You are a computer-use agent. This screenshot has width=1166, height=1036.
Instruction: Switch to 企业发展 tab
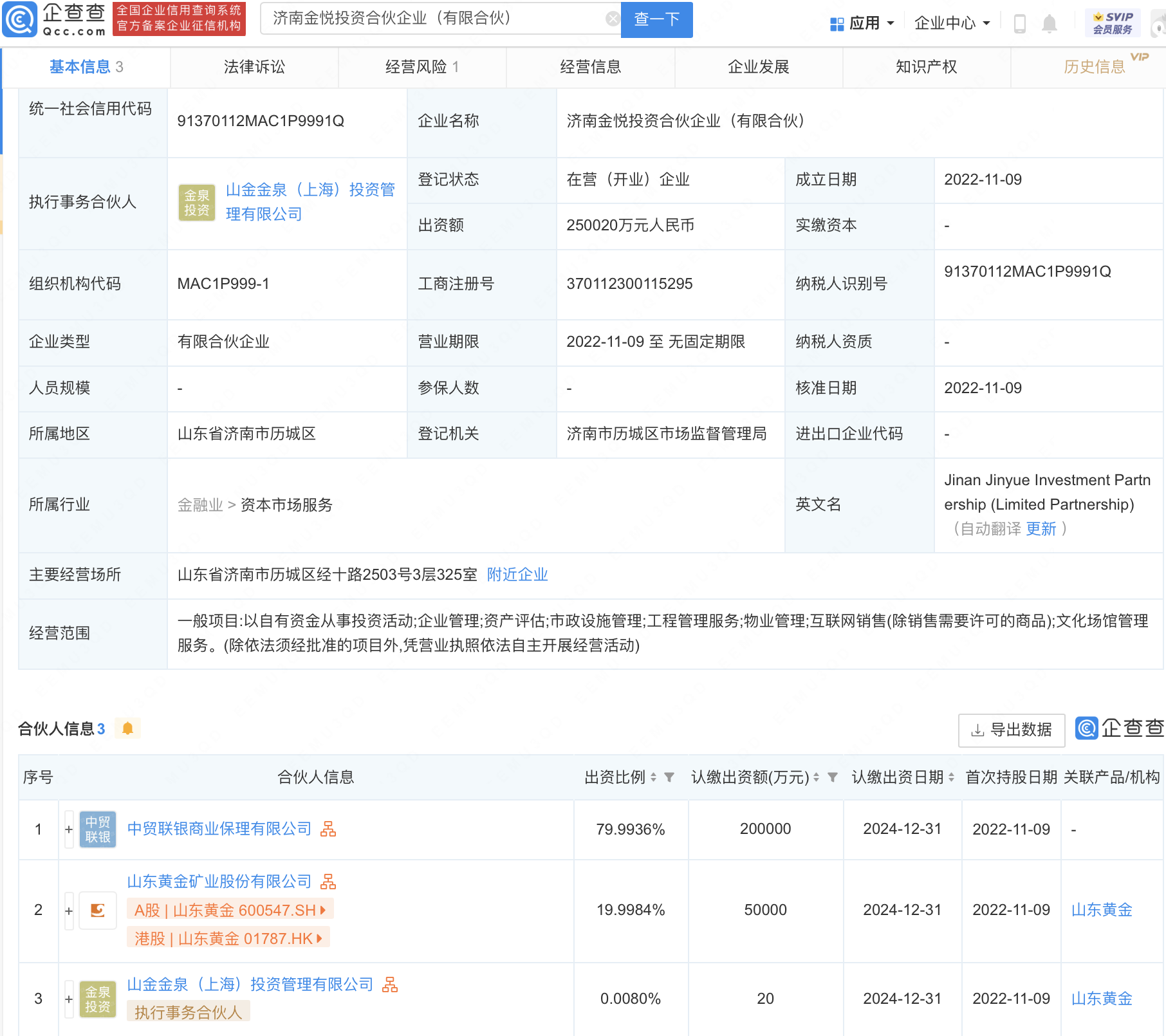[758, 67]
